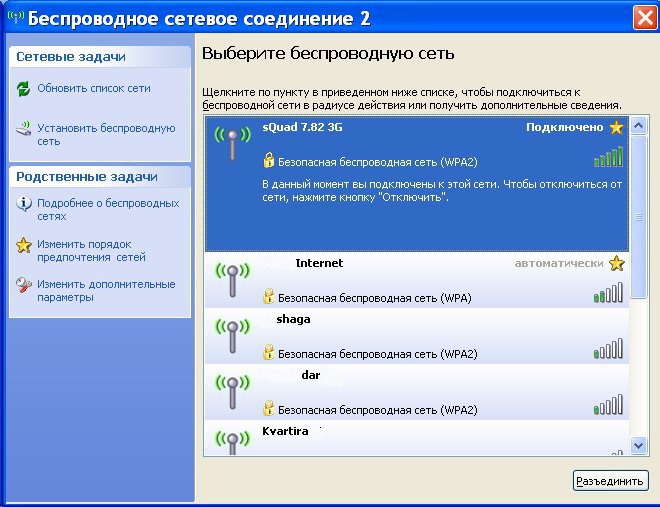Screen dimensions: 660x507
Task: Click the network list scrollbar thumb
Action: click(x=639, y=217)
